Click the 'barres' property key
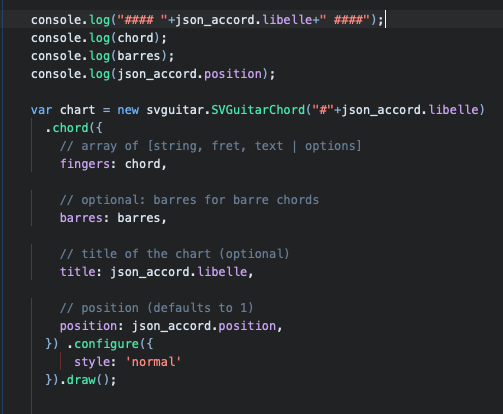Image resolution: width=503 pixels, height=414 pixels. pos(81,218)
